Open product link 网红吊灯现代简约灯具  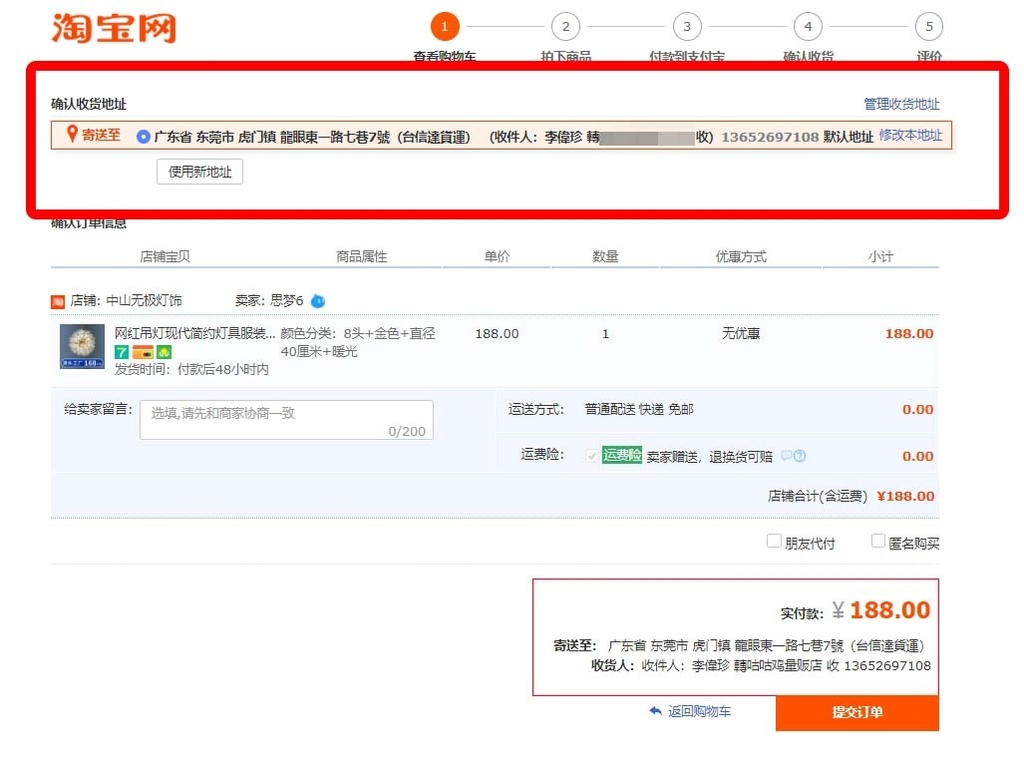195,333
